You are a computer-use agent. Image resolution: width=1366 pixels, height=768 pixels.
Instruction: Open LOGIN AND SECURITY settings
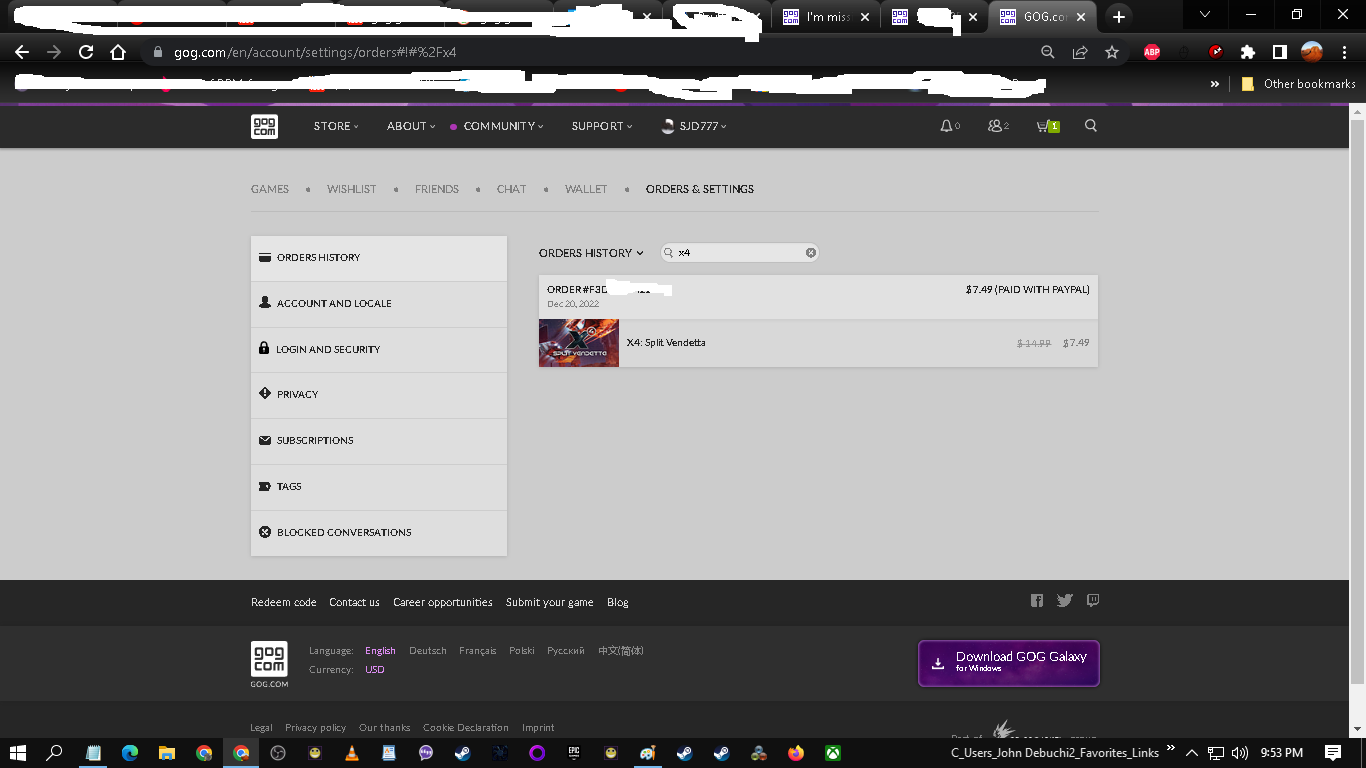[379, 350]
